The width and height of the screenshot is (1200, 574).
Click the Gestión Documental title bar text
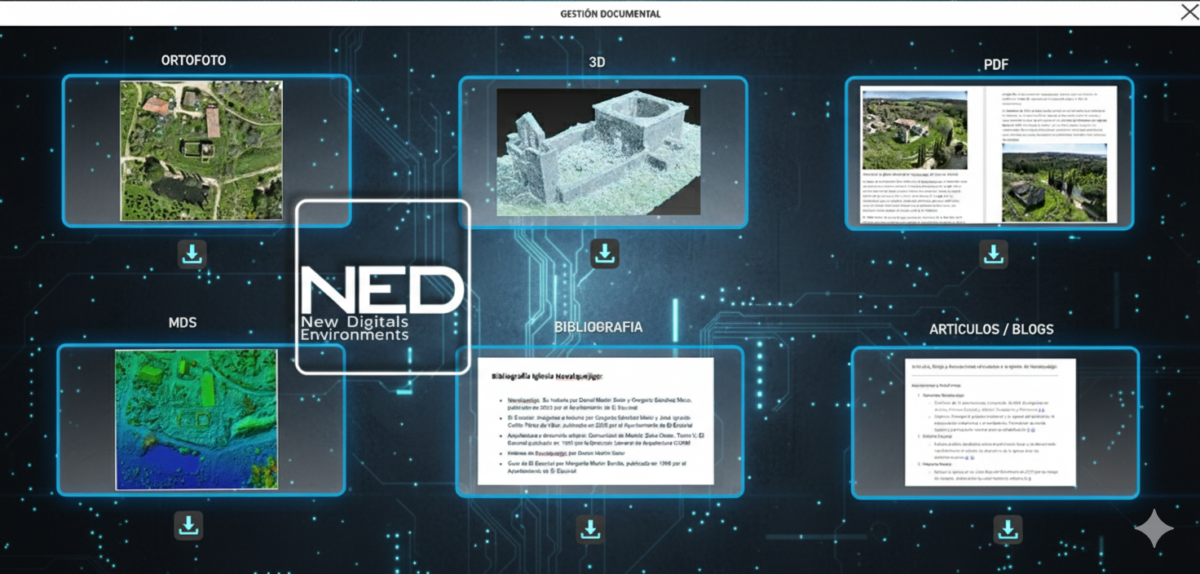(x=596, y=14)
